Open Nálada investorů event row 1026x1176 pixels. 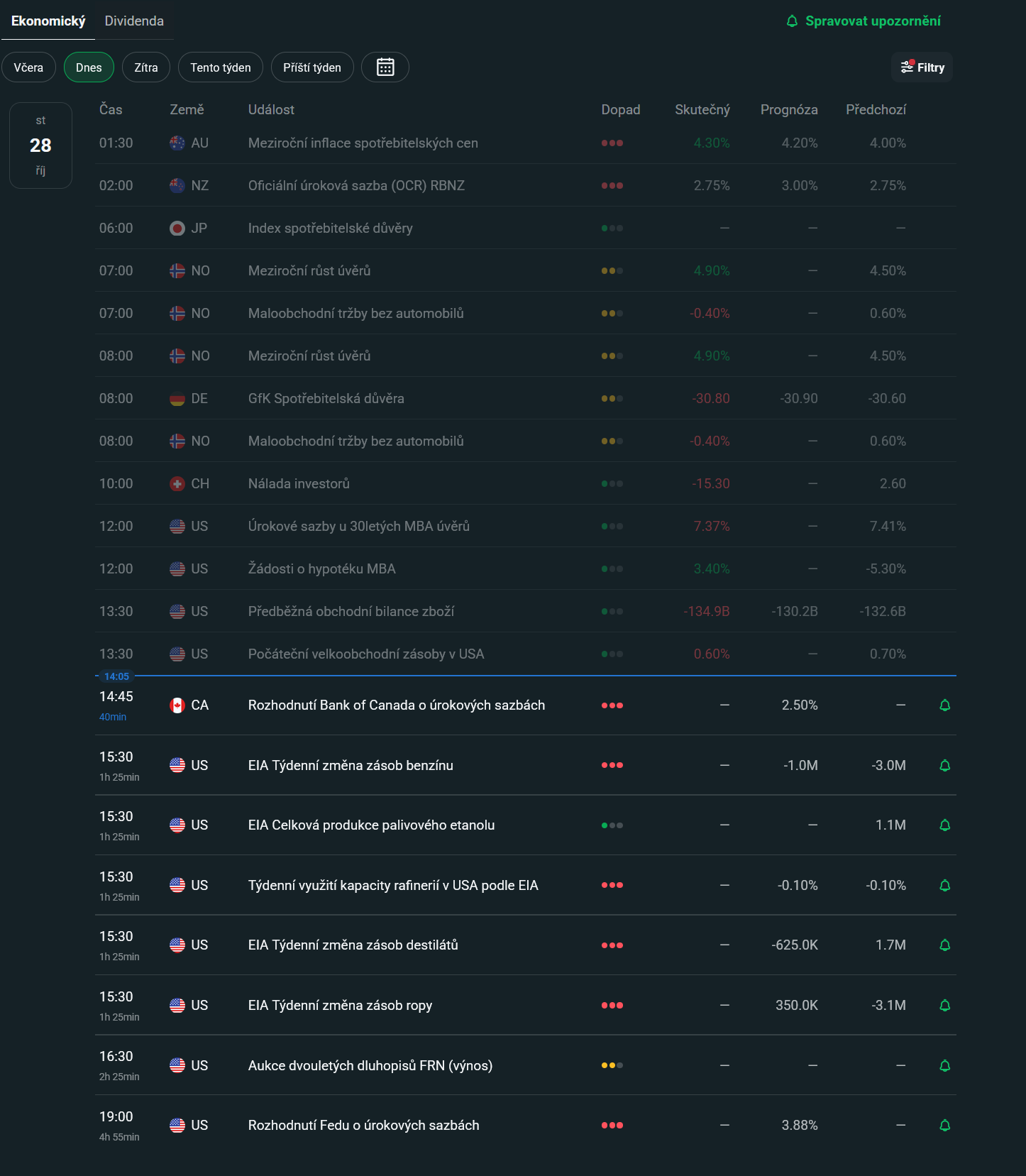click(526, 483)
